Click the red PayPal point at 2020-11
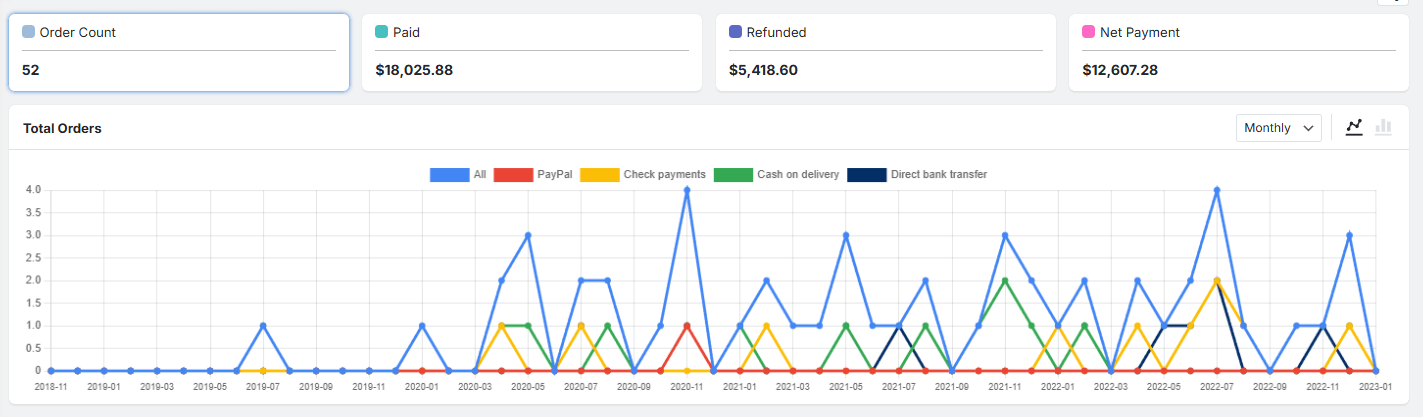This screenshot has height=417, width=1423. click(687, 325)
